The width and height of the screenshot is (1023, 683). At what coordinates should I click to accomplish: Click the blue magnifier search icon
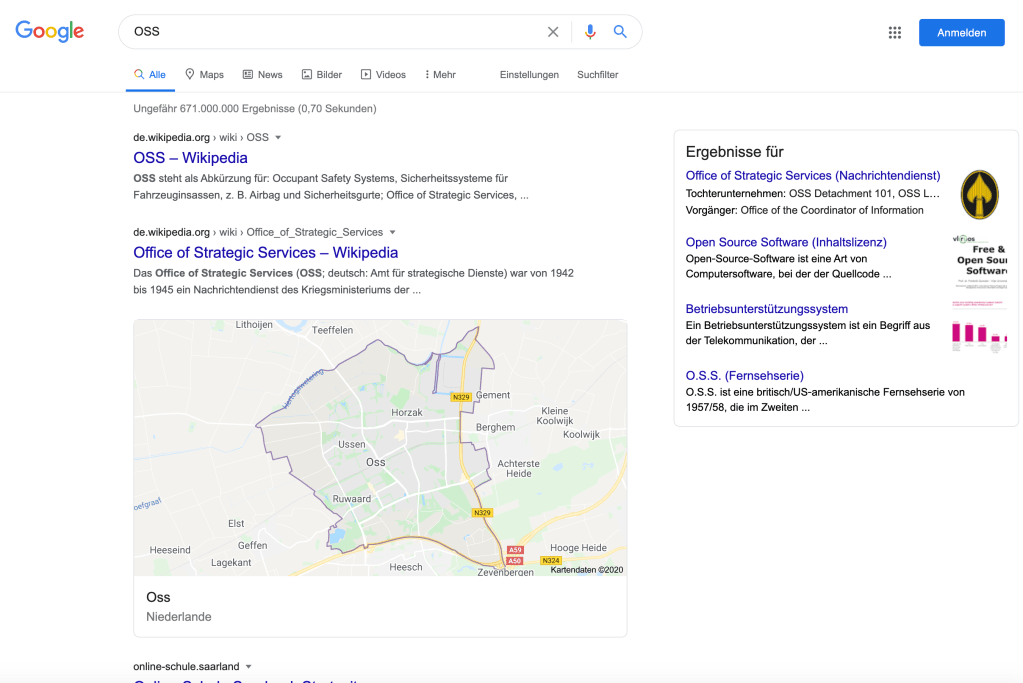pyautogui.click(x=620, y=31)
